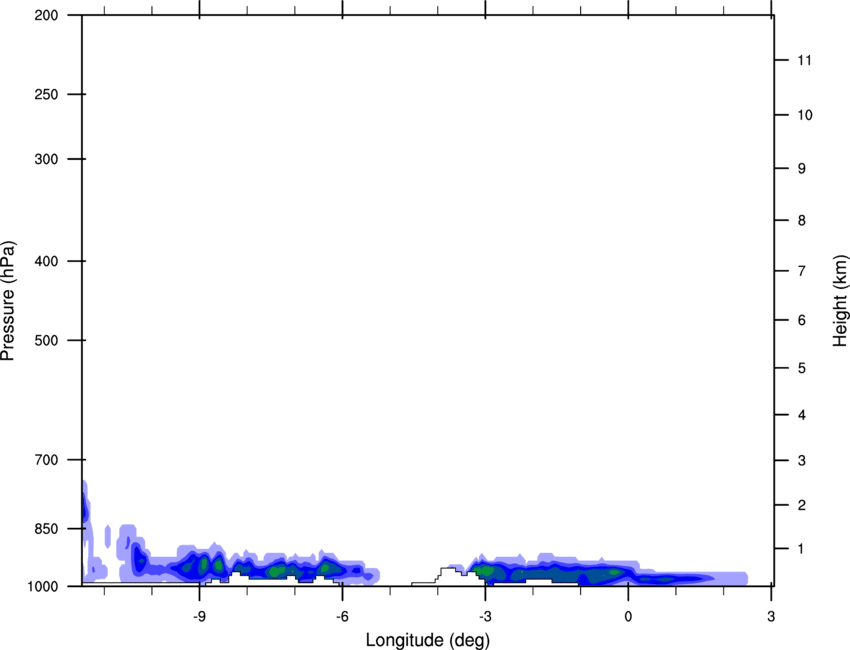Pick the 10 km height label

point(805,115)
